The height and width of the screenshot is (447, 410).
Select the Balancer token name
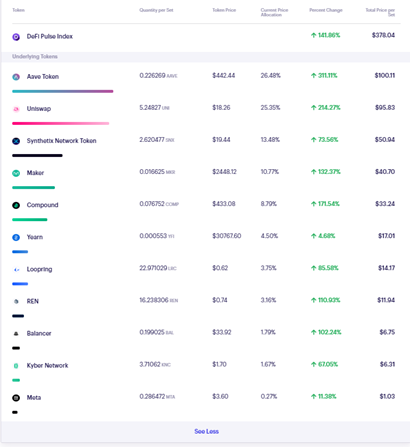(x=39, y=333)
